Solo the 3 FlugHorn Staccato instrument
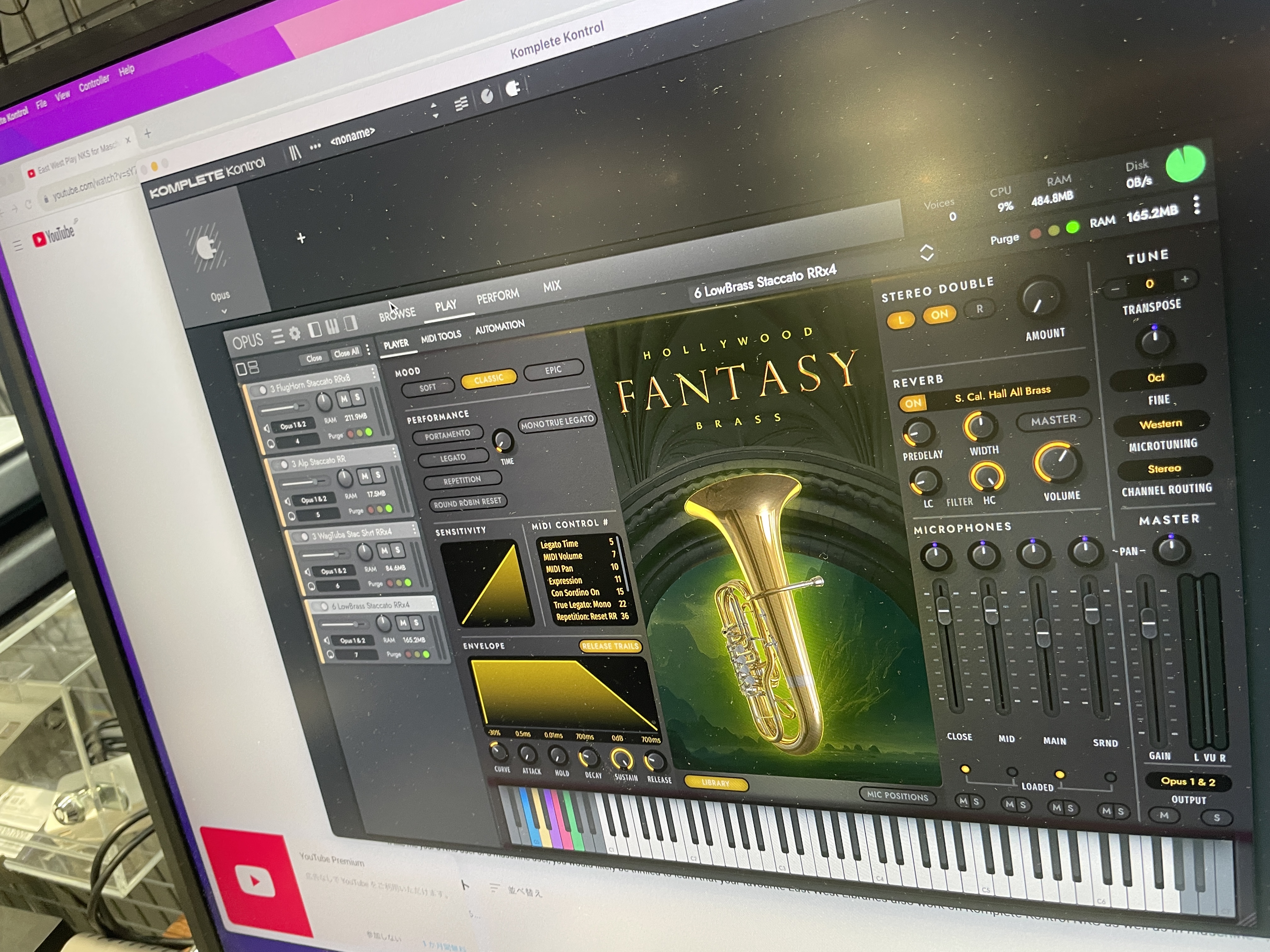1270x952 pixels. tap(357, 397)
